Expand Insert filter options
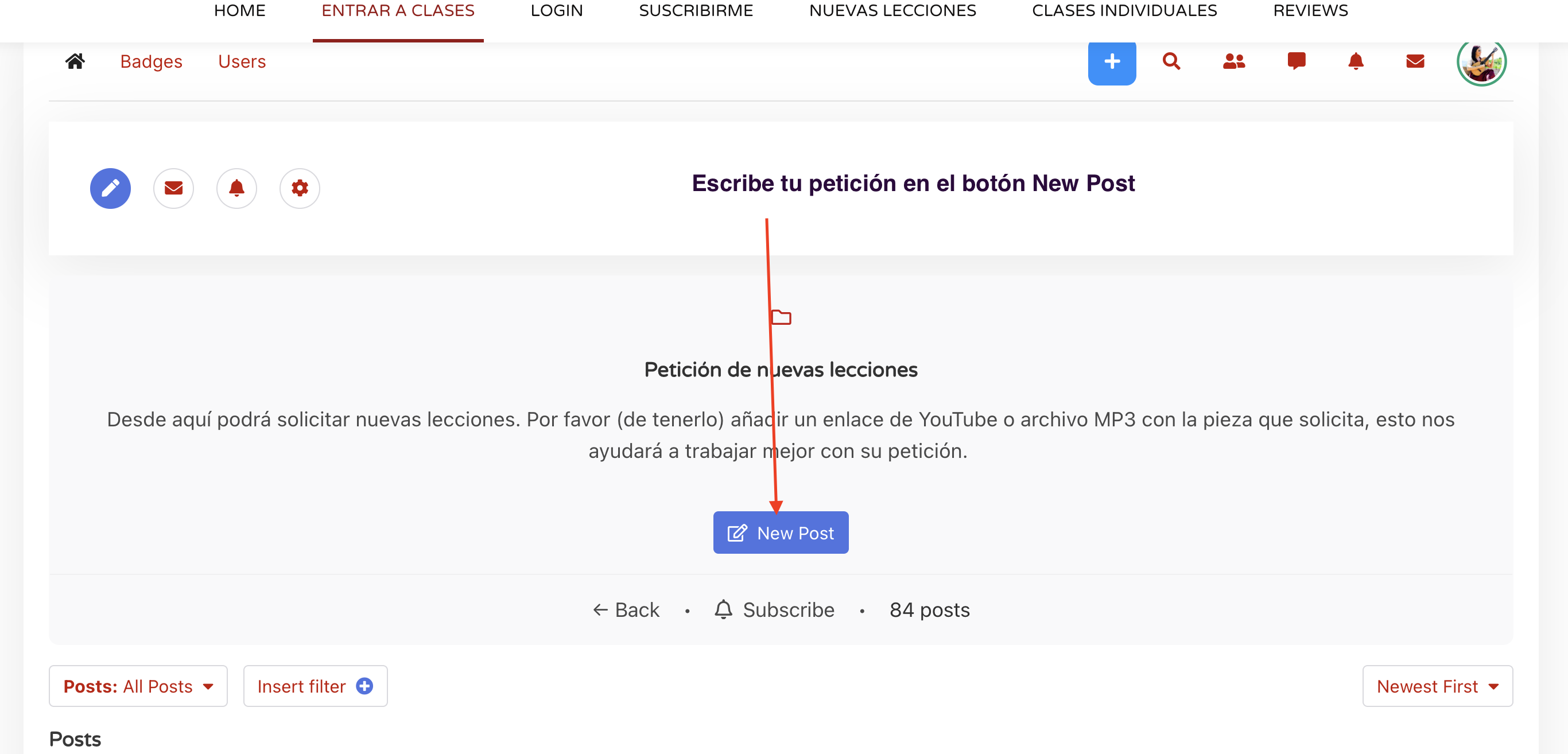1568x754 pixels. coord(315,686)
